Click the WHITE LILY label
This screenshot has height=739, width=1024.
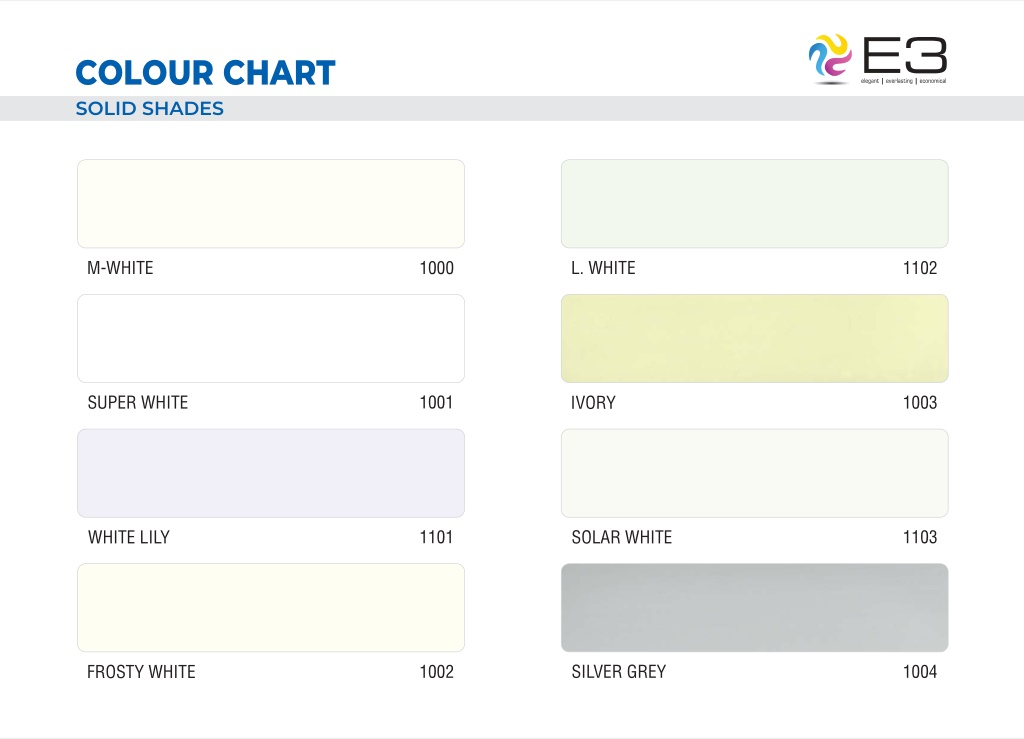coord(129,537)
